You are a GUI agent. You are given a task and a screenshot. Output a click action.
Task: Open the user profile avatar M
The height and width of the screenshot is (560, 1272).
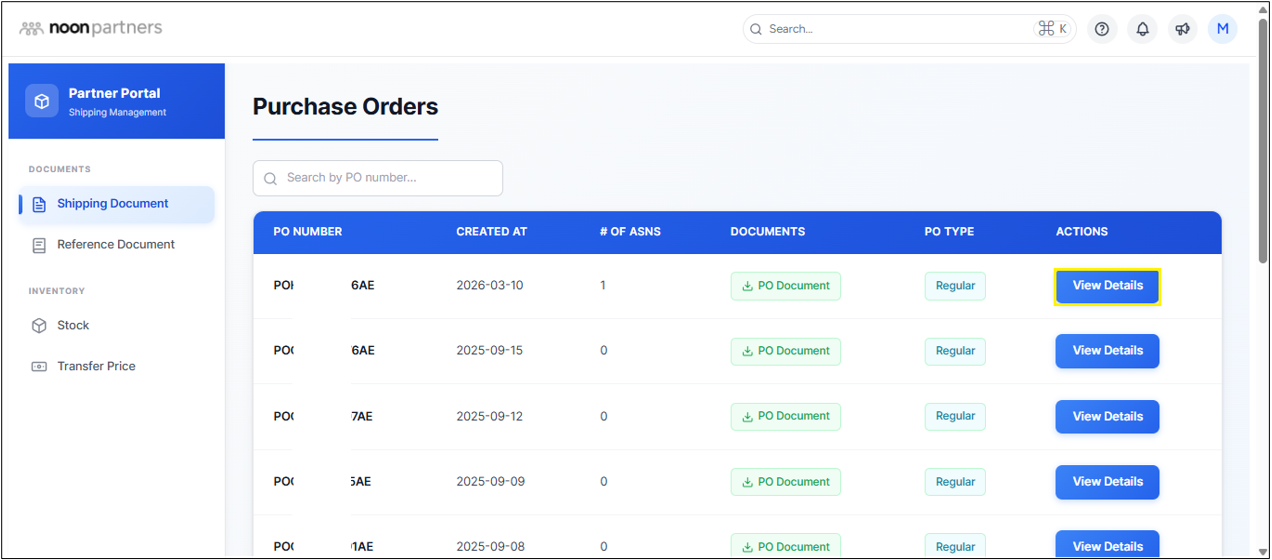click(x=1222, y=29)
